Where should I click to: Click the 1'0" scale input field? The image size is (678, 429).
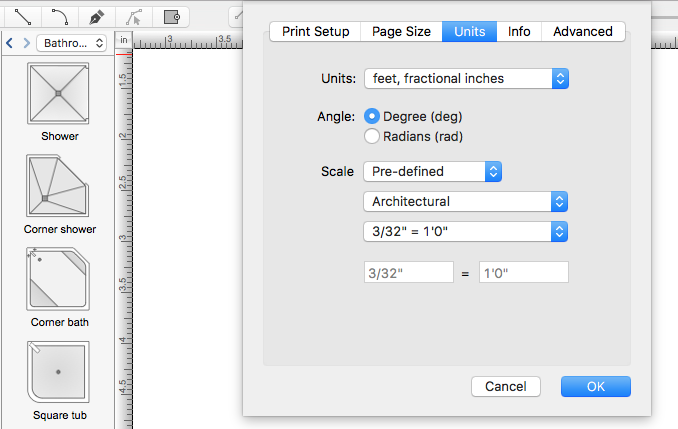coord(524,272)
